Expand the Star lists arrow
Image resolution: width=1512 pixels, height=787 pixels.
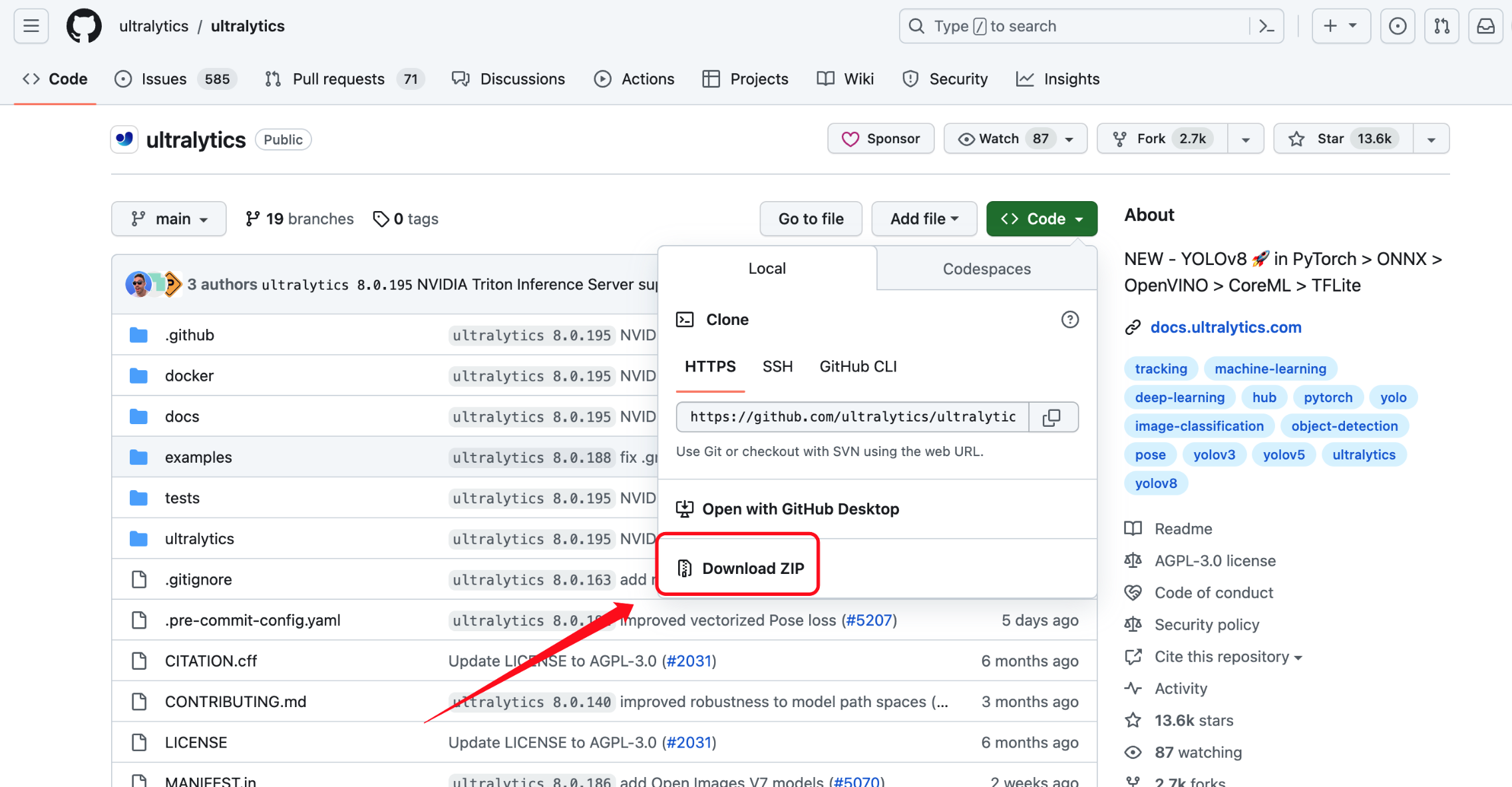1431,138
